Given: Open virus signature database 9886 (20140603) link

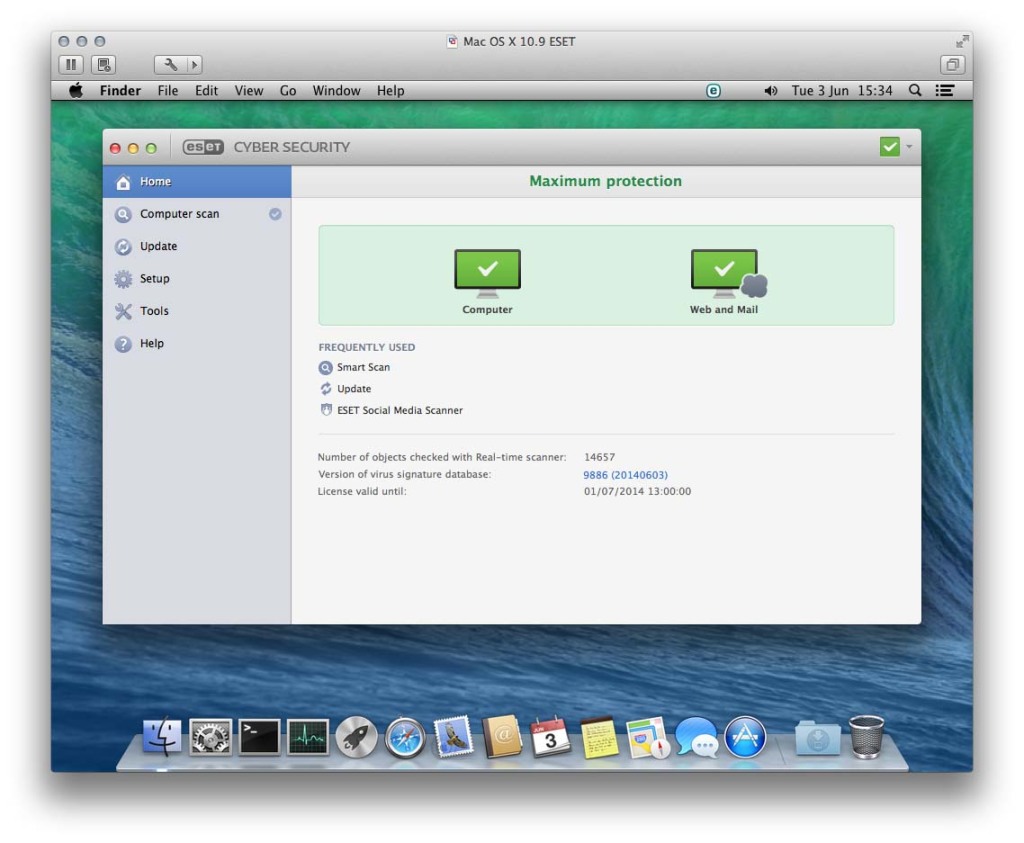Looking at the screenshot, I should [x=625, y=475].
